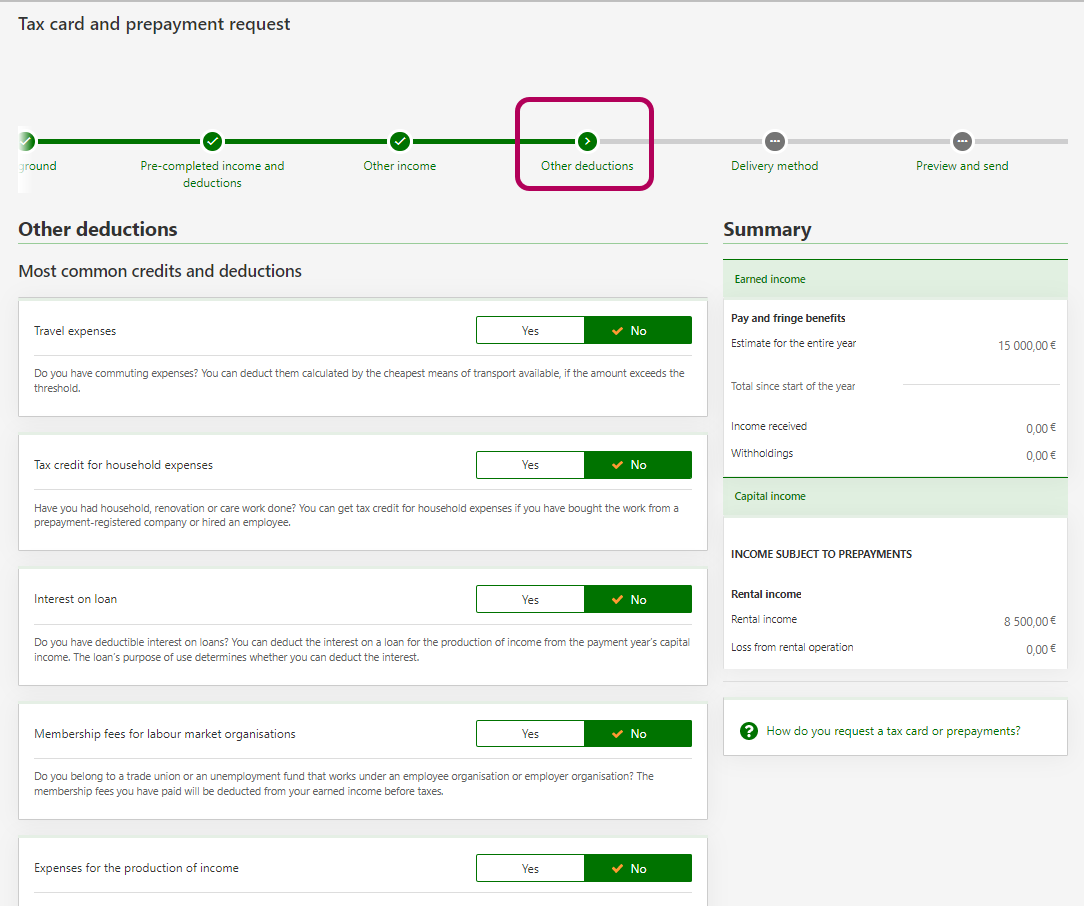
Task: Go to the Delivery method step label
Action: [x=774, y=166]
